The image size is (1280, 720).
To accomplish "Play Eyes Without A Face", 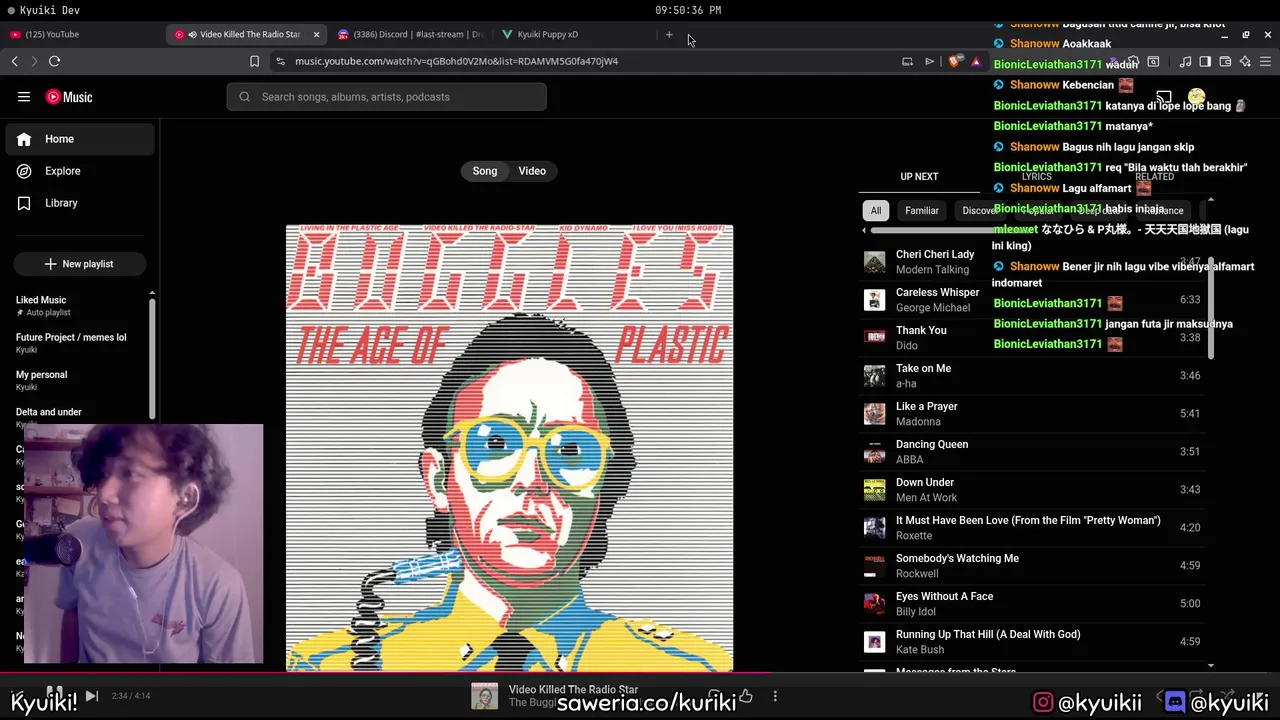I will pyautogui.click(x=1033, y=604).
